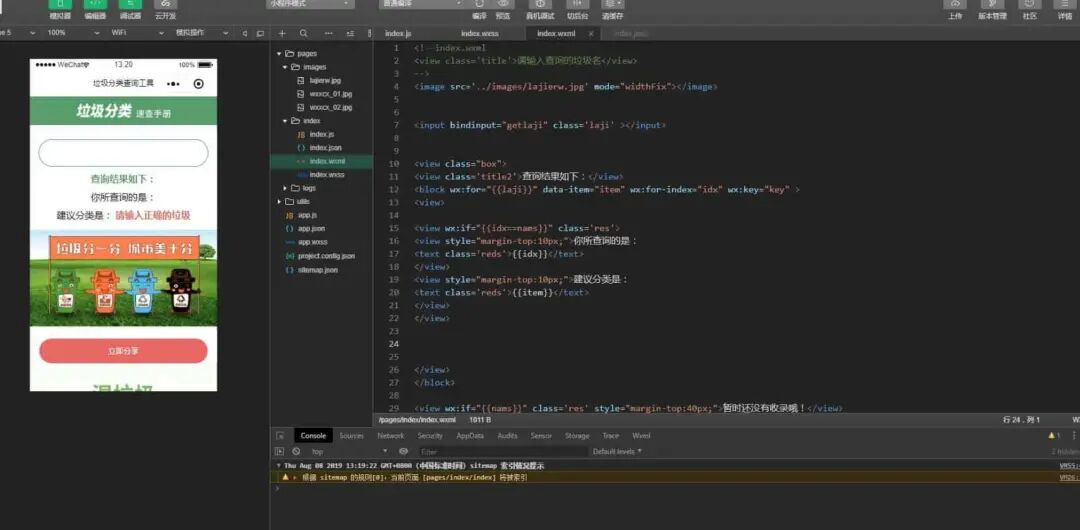The height and width of the screenshot is (530, 1080).
Task: Open lajierw.jpg in file tree
Action: click(x=325, y=81)
